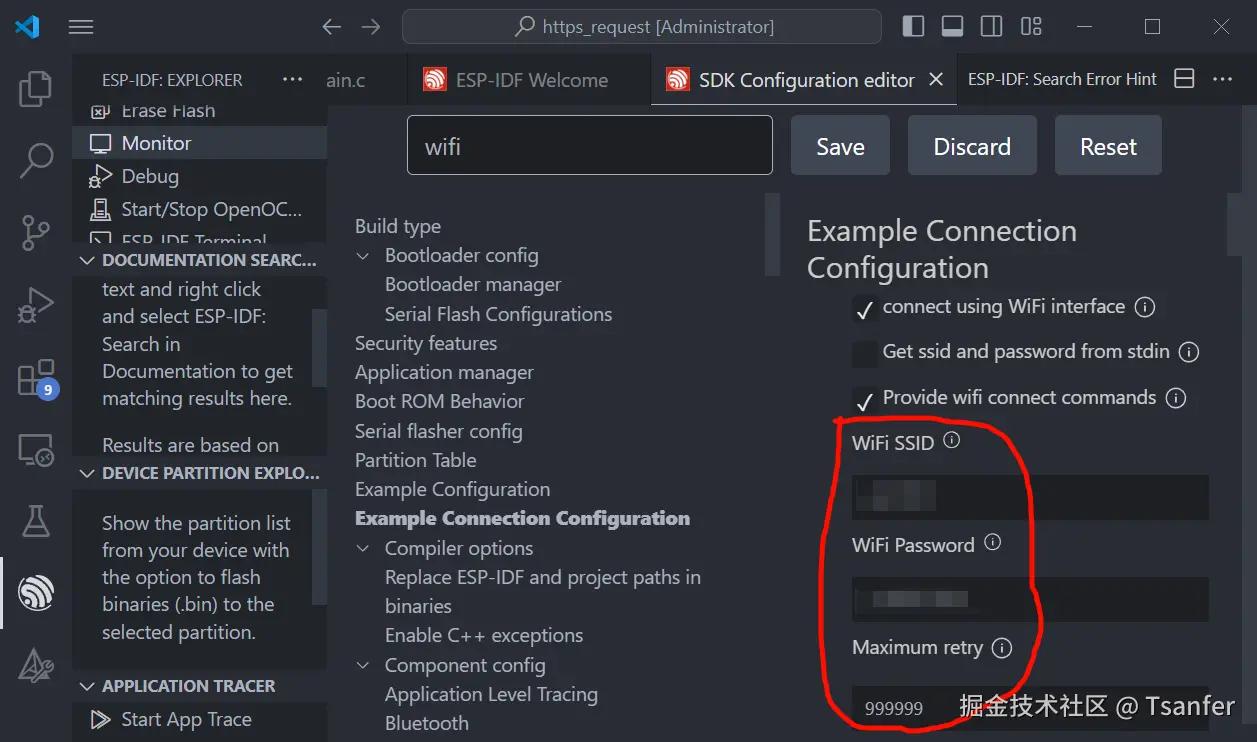This screenshot has height=742, width=1257.
Task: Switch to the ain.c editor tab
Action: pos(346,80)
